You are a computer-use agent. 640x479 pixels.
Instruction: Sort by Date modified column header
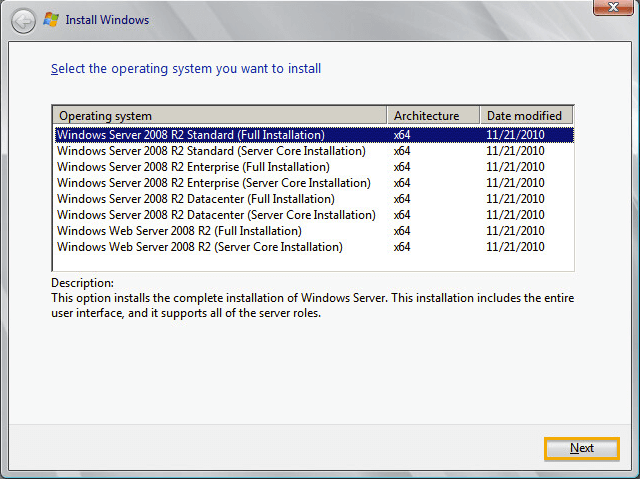click(526, 115)
